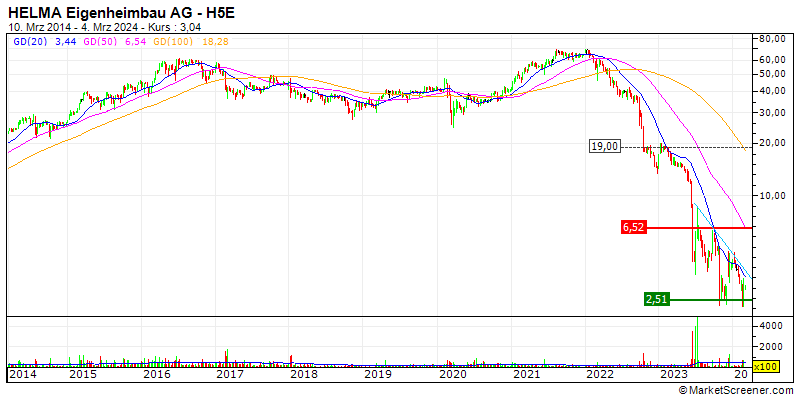Click the 60,00 price axis label
The image size is (800, 400).
pos(771,60)
